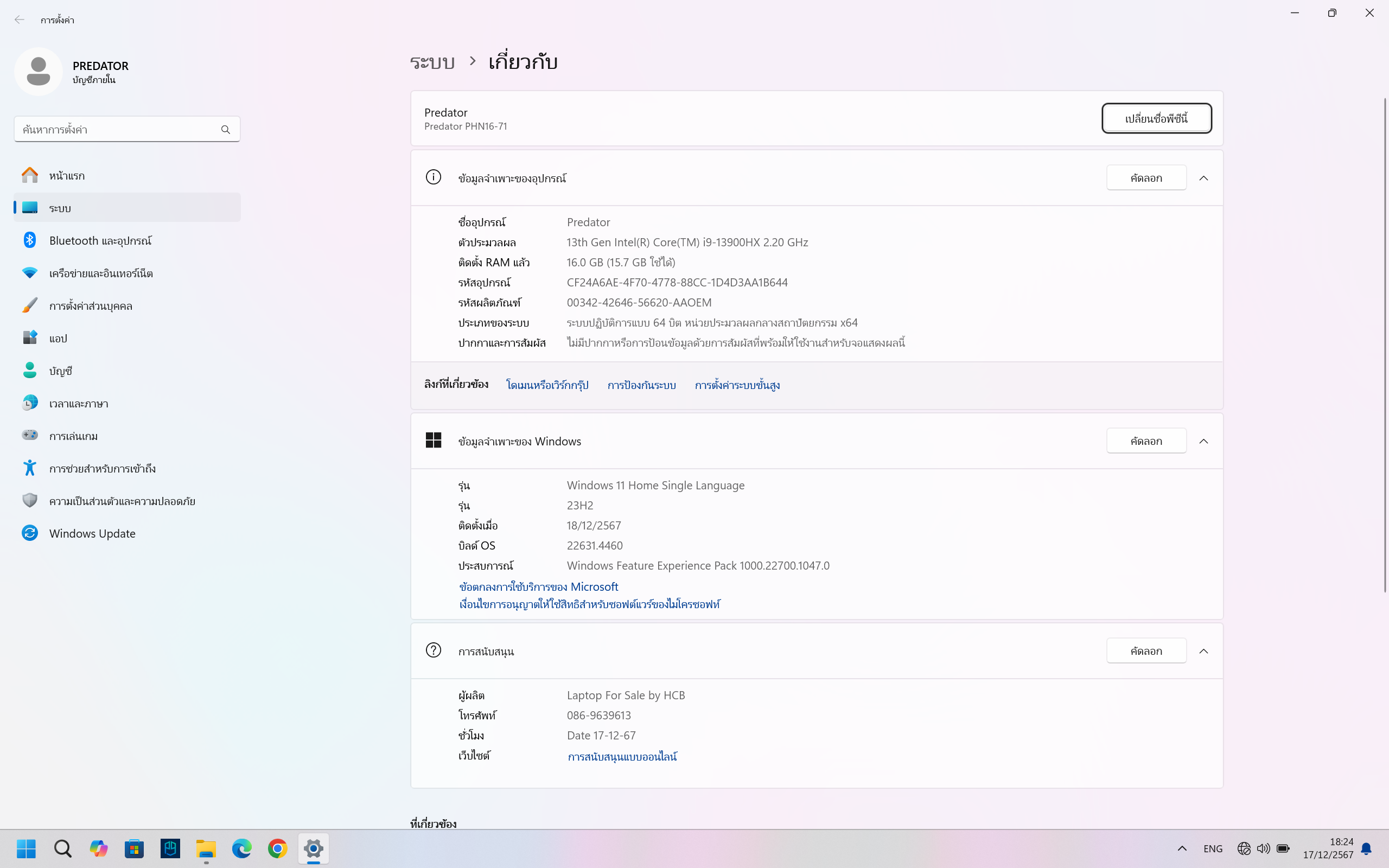
Task: Open แอป settings
Action: 127,337
